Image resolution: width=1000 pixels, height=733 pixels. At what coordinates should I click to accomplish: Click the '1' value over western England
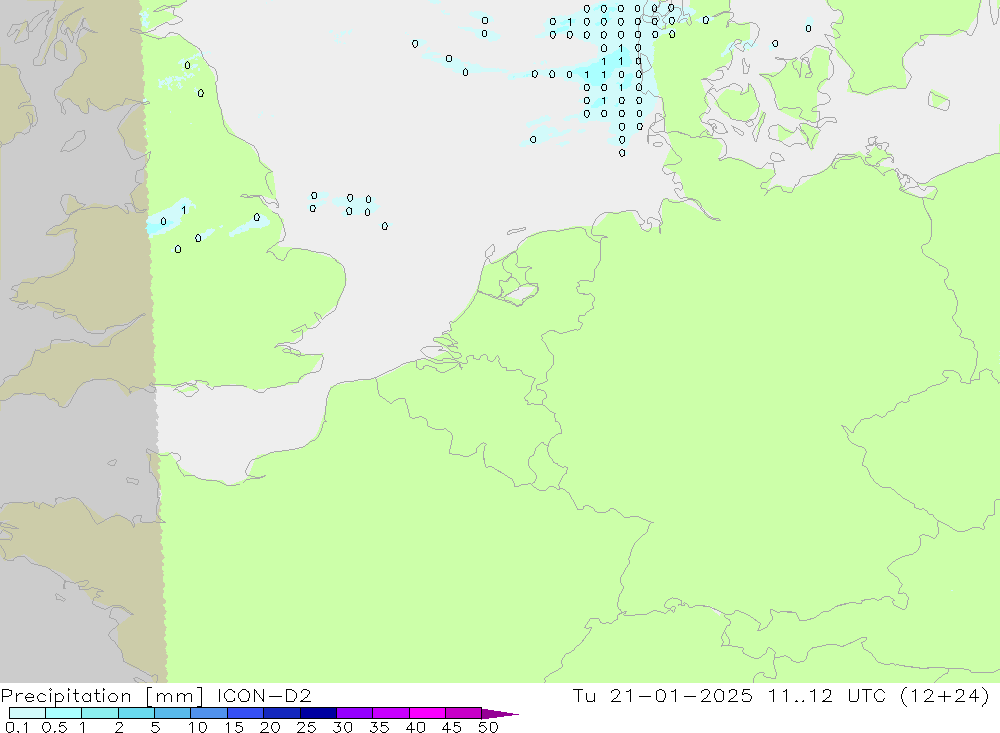coord(184,210)
